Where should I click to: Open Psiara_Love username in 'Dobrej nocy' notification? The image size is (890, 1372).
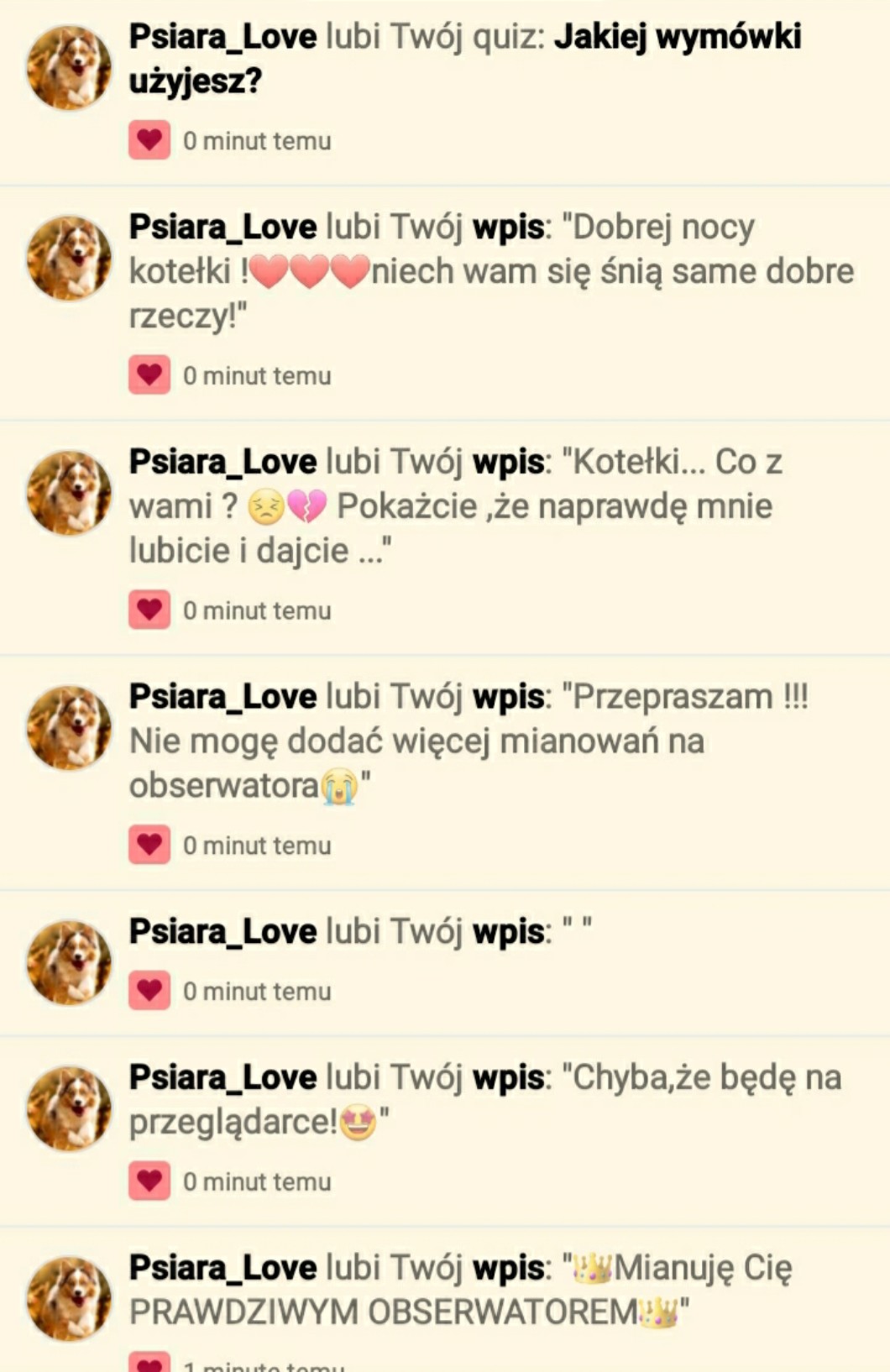tap(222, 228)
